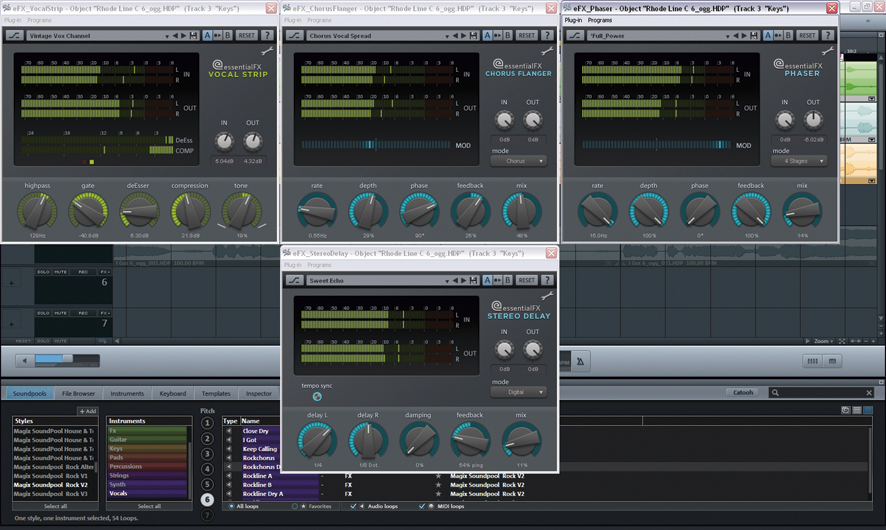Select the All loops radio button
886x530 pixels.
coord(232,506)
